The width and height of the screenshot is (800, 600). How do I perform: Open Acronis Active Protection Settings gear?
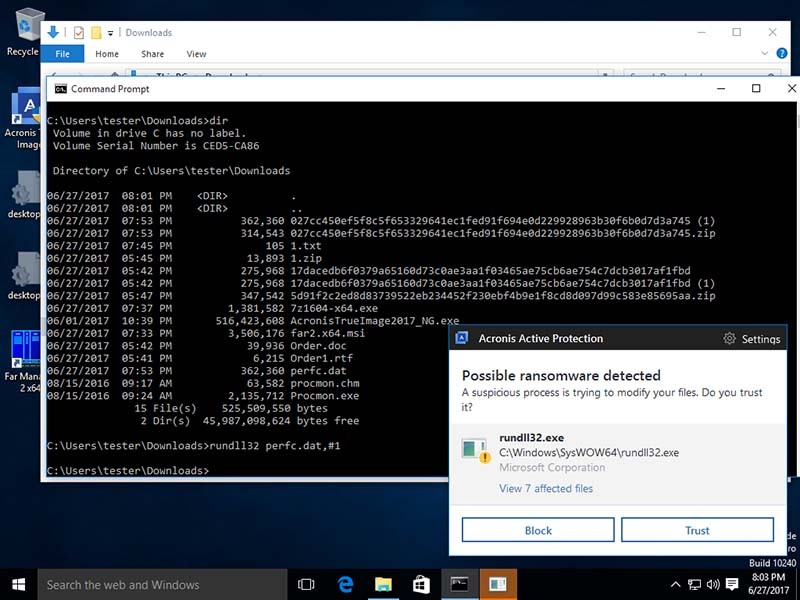tap(730, 339)
